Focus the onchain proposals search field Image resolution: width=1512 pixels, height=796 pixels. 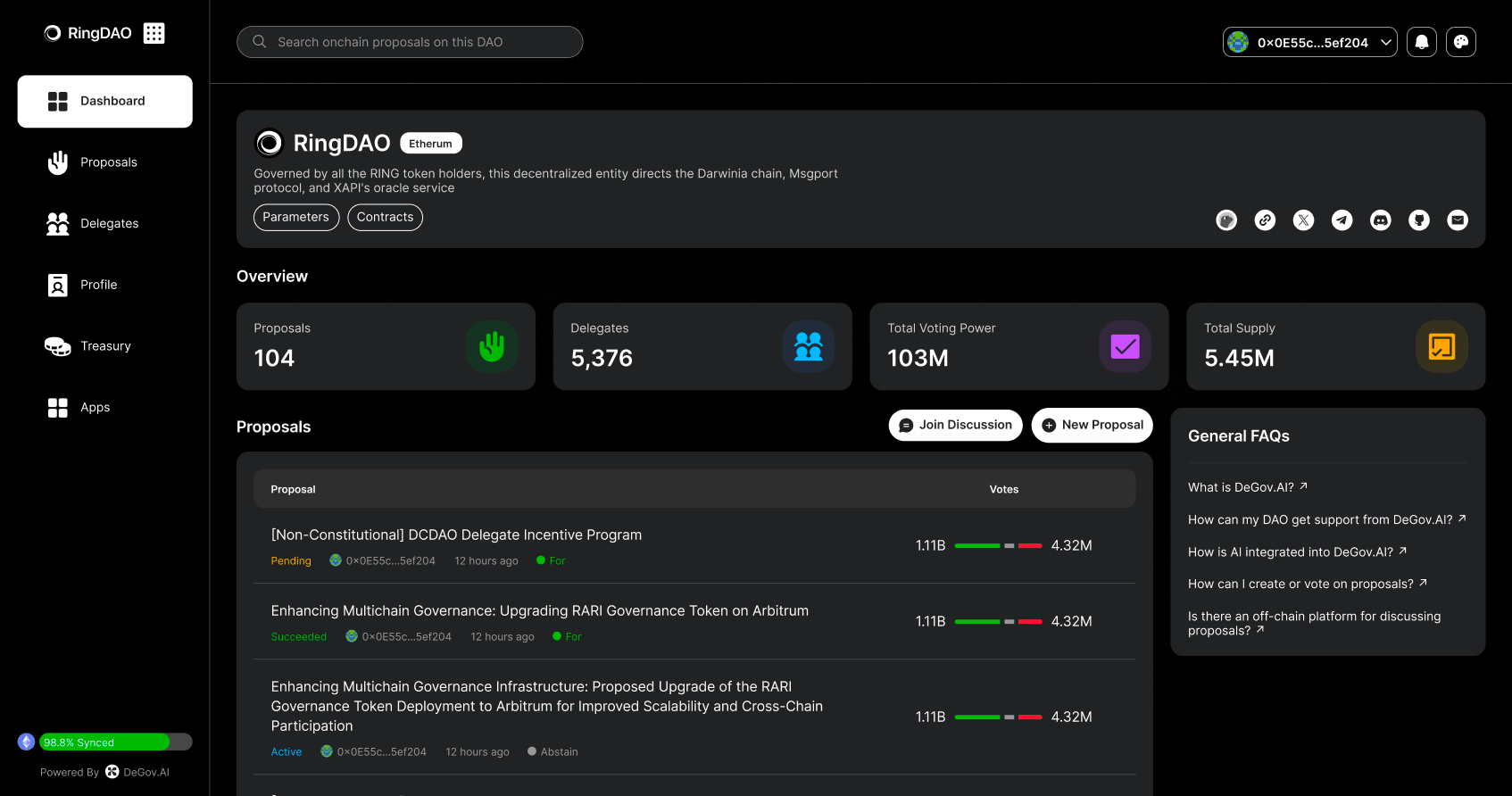click(x=410, y=42)
